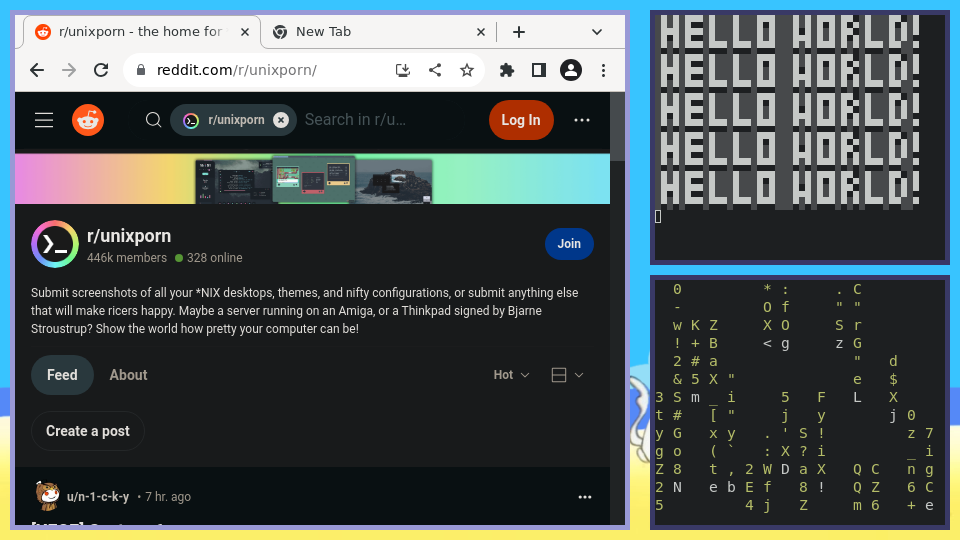Click the Reddit Snoo logo

pos(88,120)
